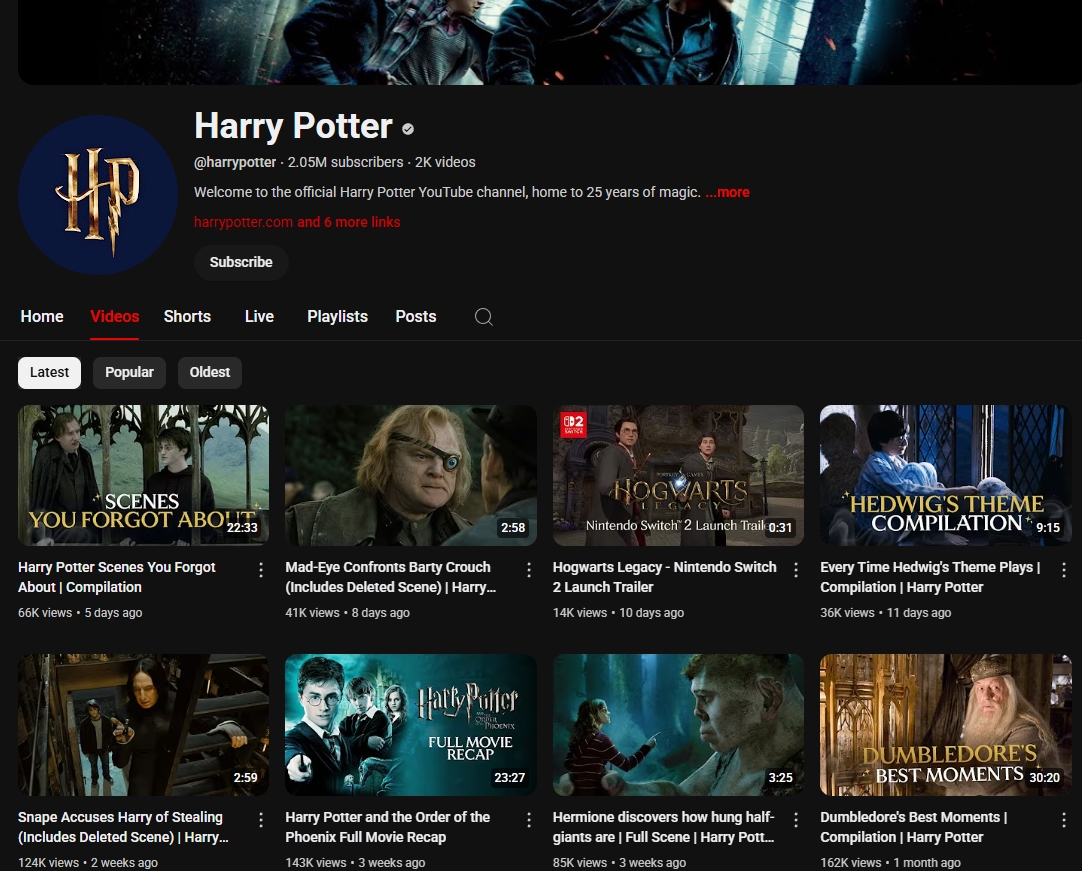Subscribe to the Harry Potter channel
Screen dimensions: 1082x871
(x=241, y=262)
